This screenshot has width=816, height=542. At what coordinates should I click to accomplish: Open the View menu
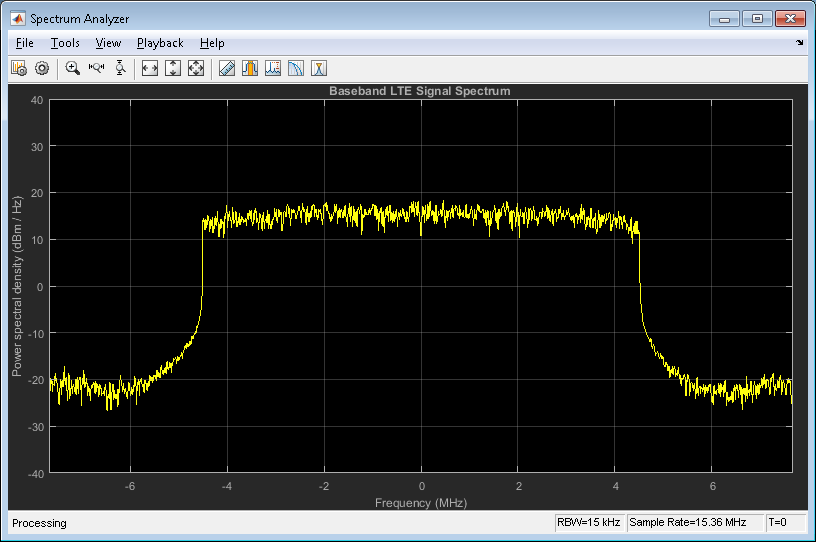click(108, 43)
